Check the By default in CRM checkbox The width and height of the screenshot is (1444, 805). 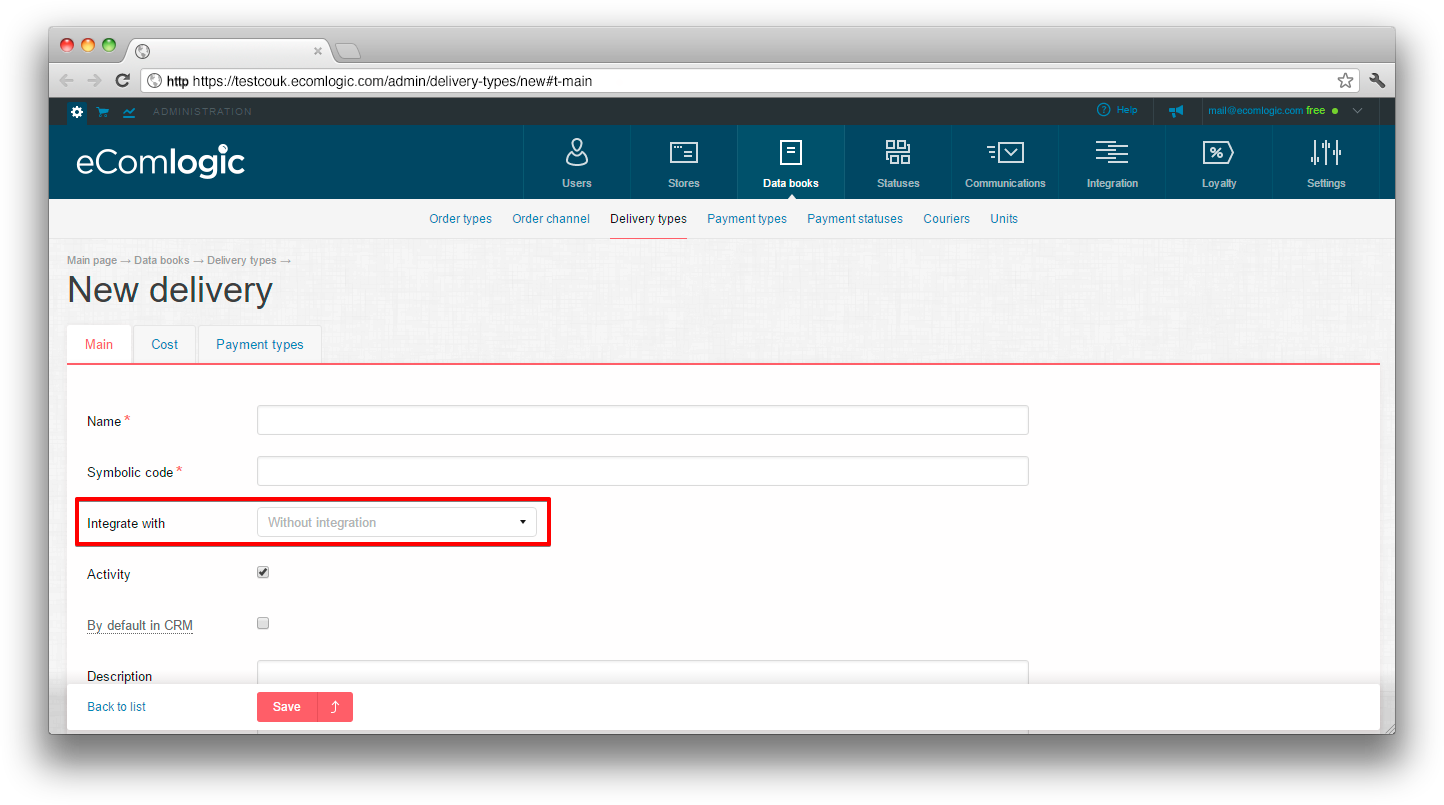point(263,623)
